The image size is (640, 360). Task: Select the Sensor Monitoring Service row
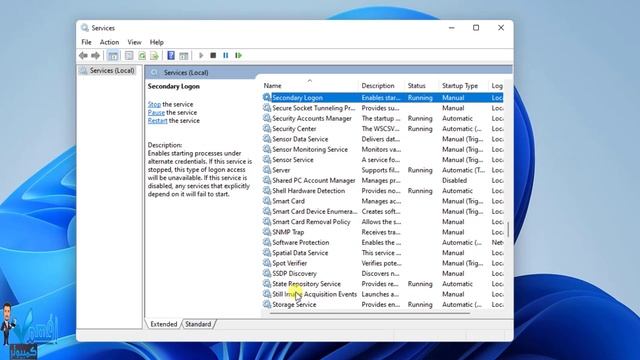click(x=382, y=149)
